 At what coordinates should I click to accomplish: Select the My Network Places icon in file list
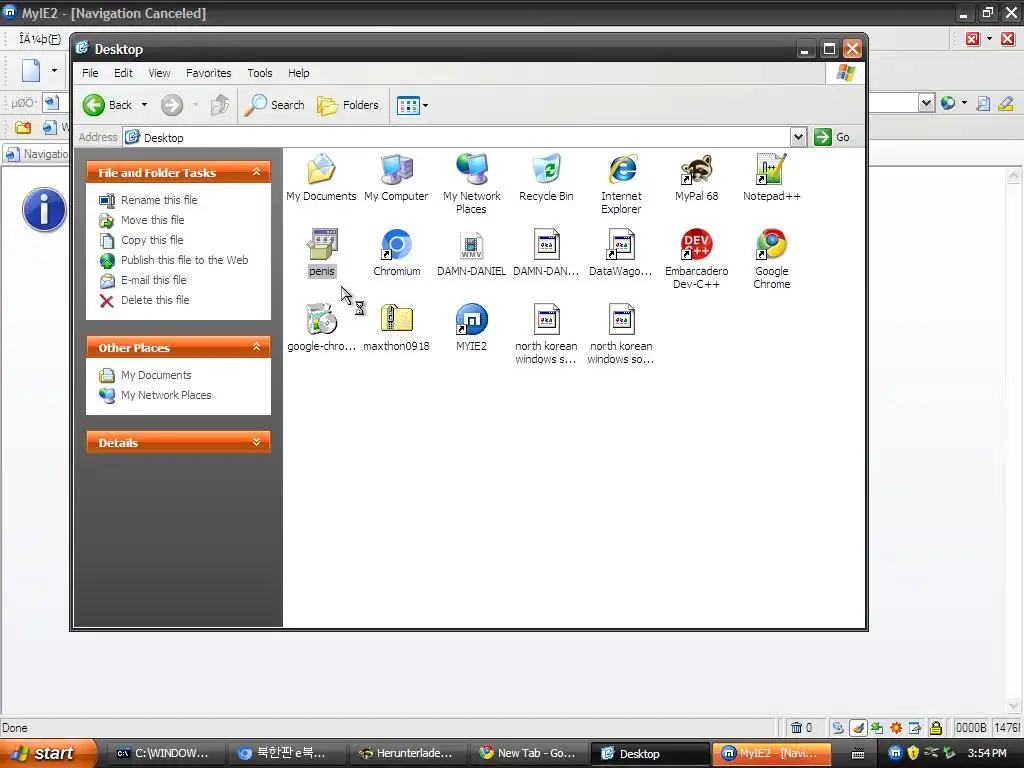472,184
